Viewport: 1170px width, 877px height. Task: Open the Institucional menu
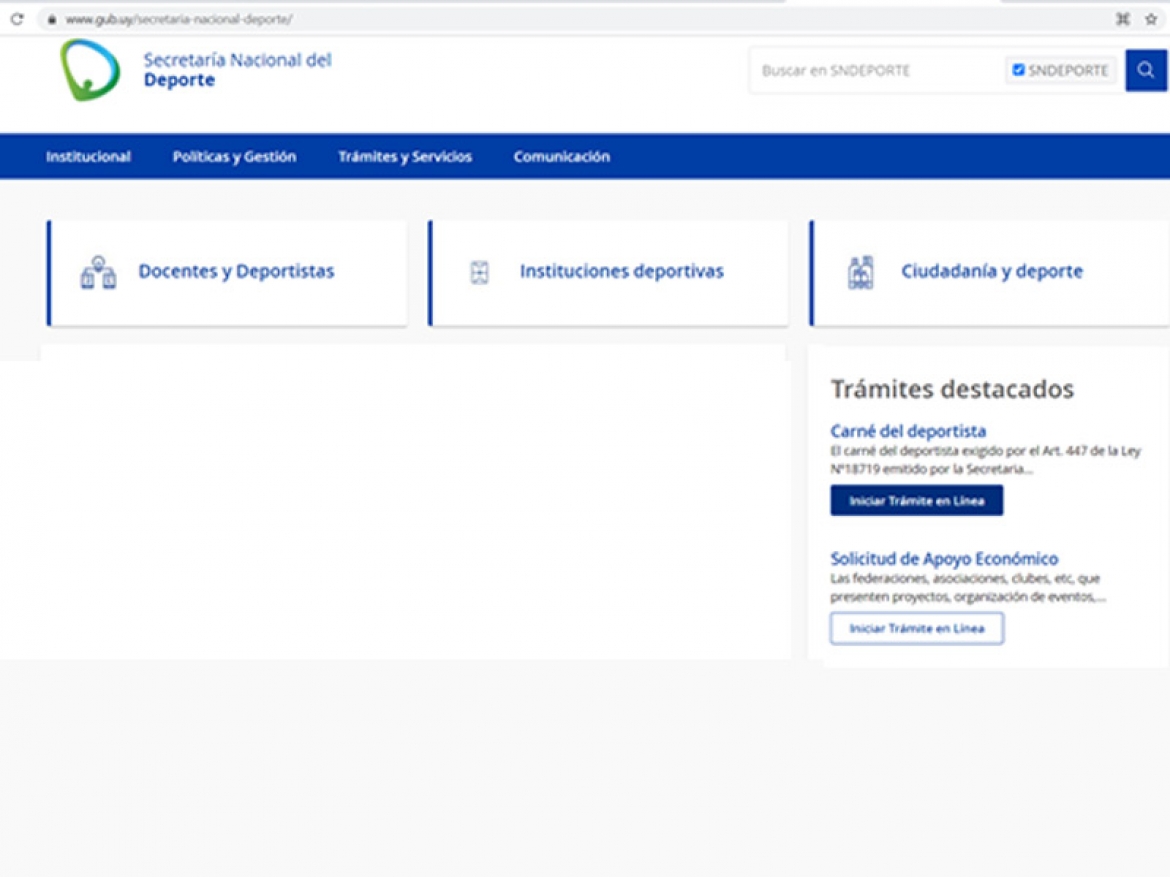click(x=88, y=157)
